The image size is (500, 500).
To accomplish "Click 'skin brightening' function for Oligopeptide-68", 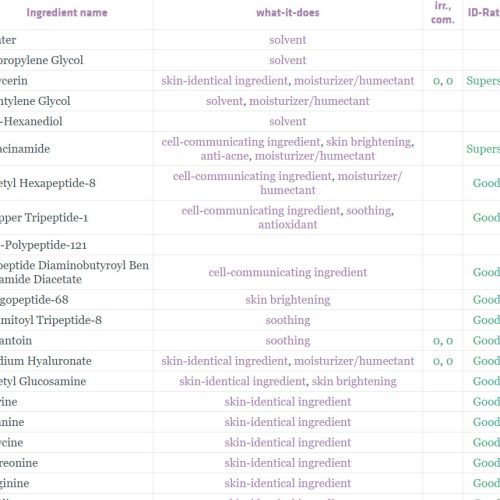I will [x=288, y=300].
